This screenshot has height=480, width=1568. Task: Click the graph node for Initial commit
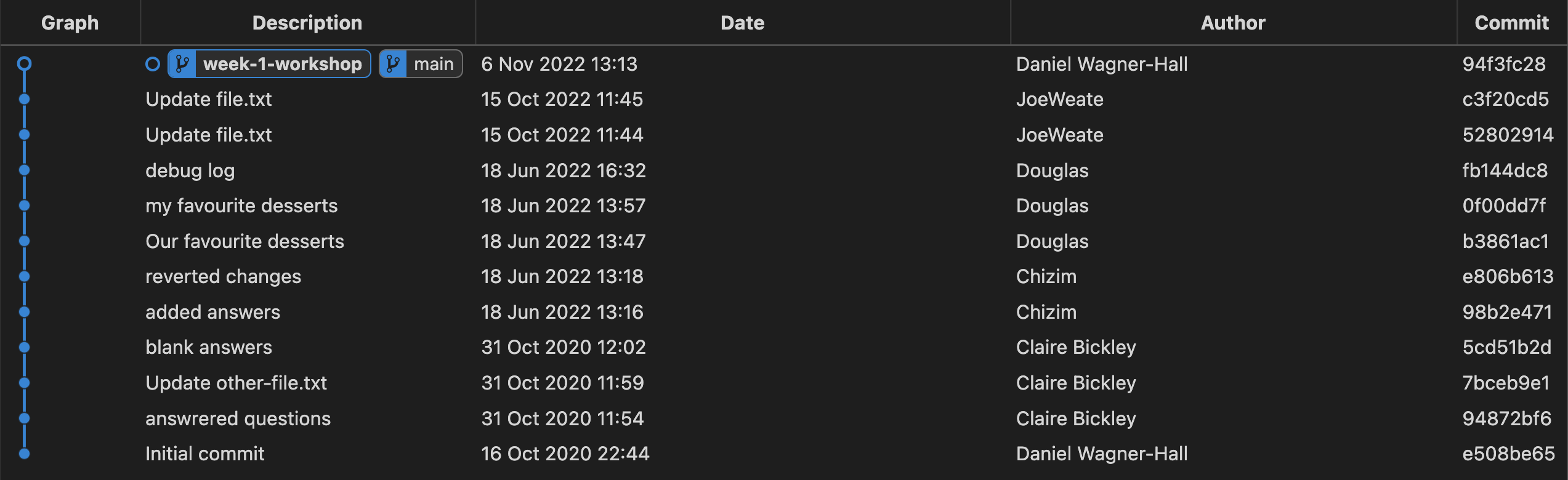click(25, 454)
